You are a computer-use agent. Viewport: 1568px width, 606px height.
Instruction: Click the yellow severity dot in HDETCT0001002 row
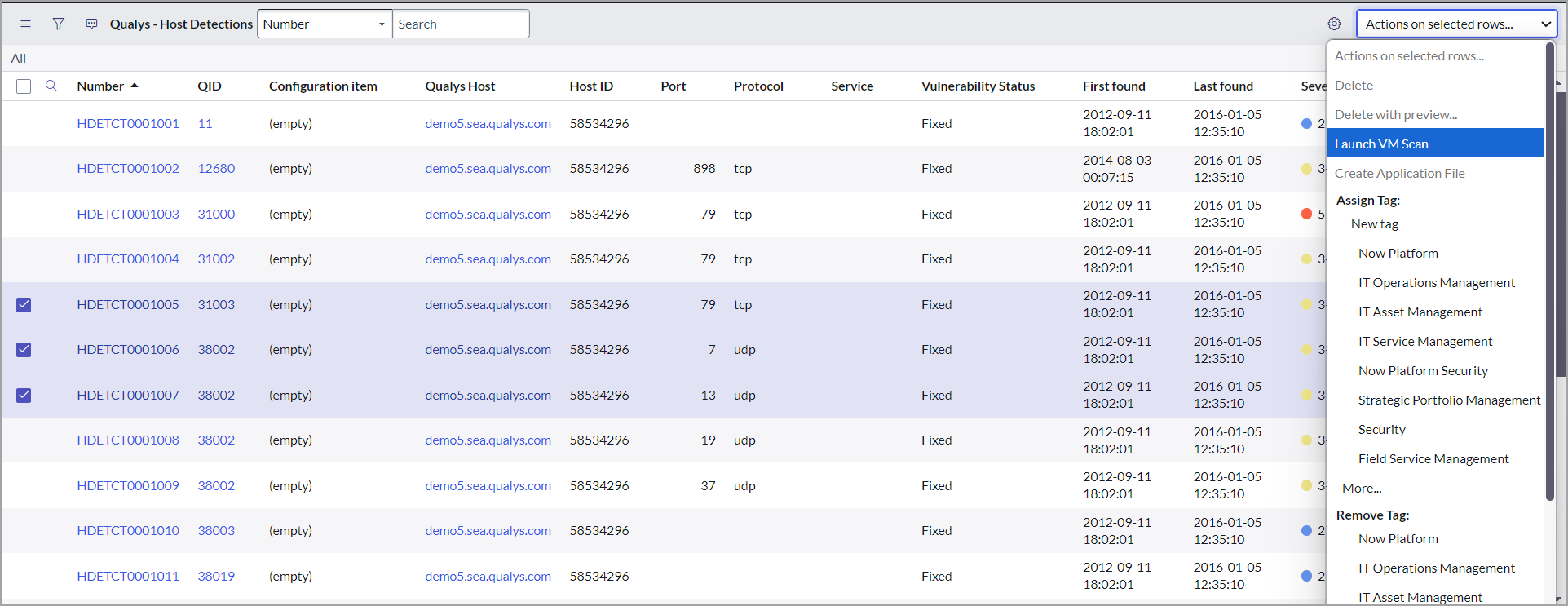pos(1306,169)
